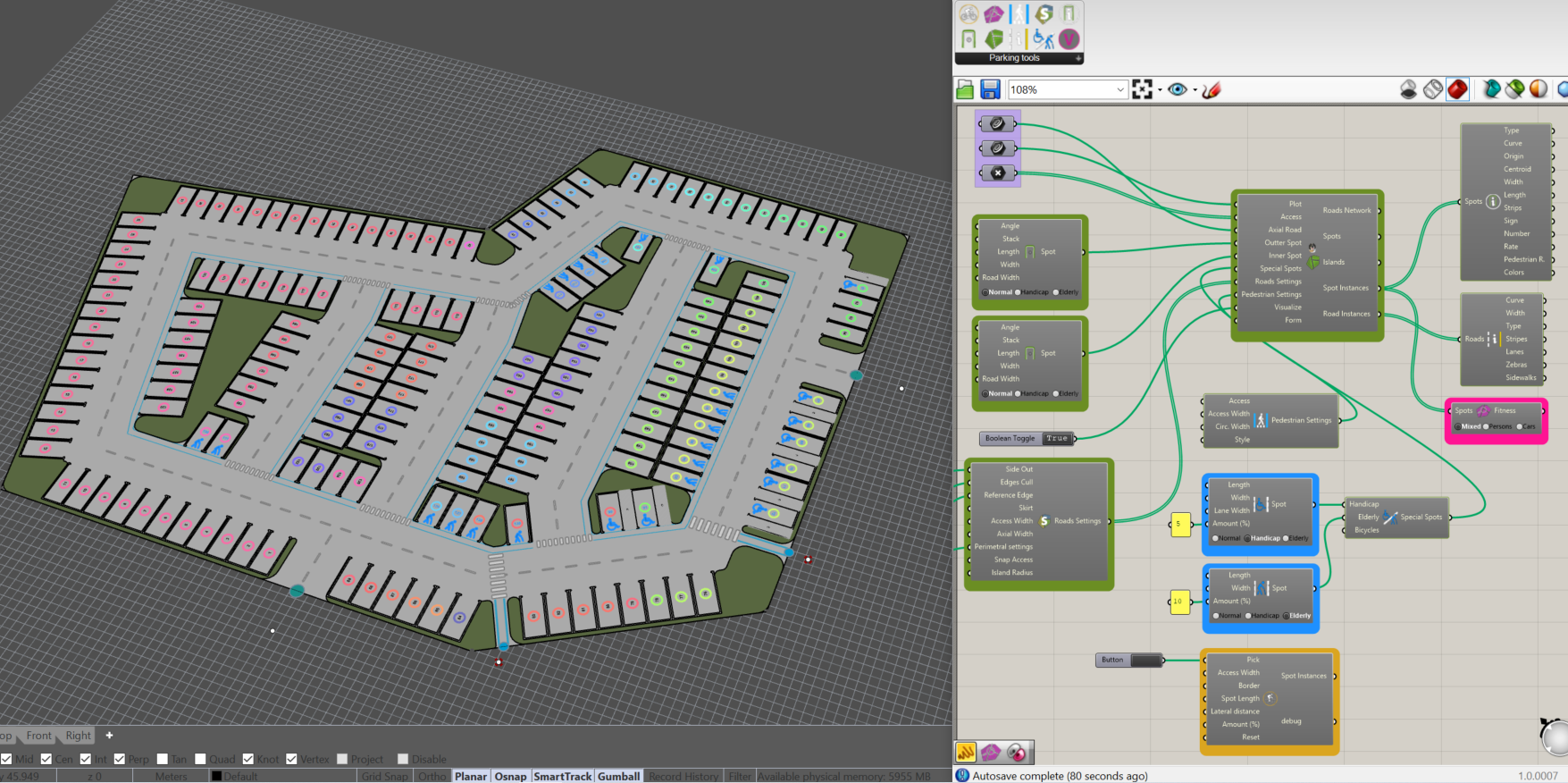The height and width of the screenshot is (783, 1568).
Task: Toggle the Perp osnap checkbox
Action: pyautogui.click(x=119, y=759)
